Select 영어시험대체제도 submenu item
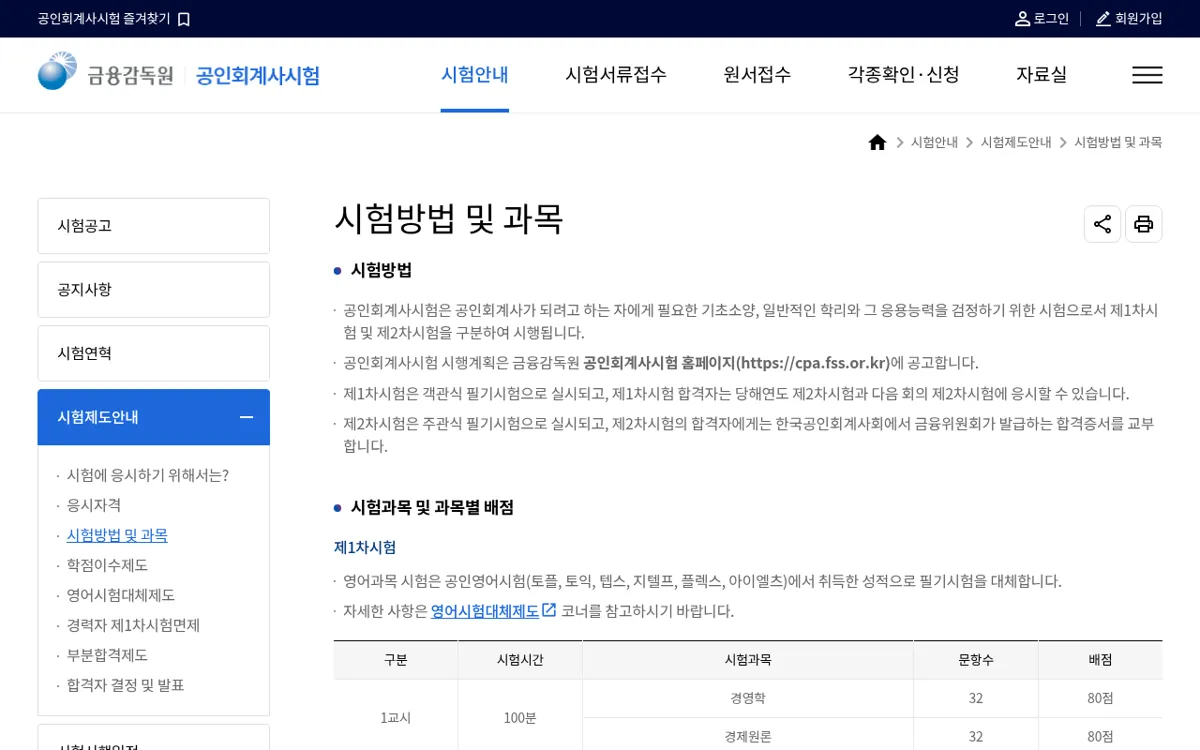The height and width of the screenshot is (750, 1200). coord(121,595)
